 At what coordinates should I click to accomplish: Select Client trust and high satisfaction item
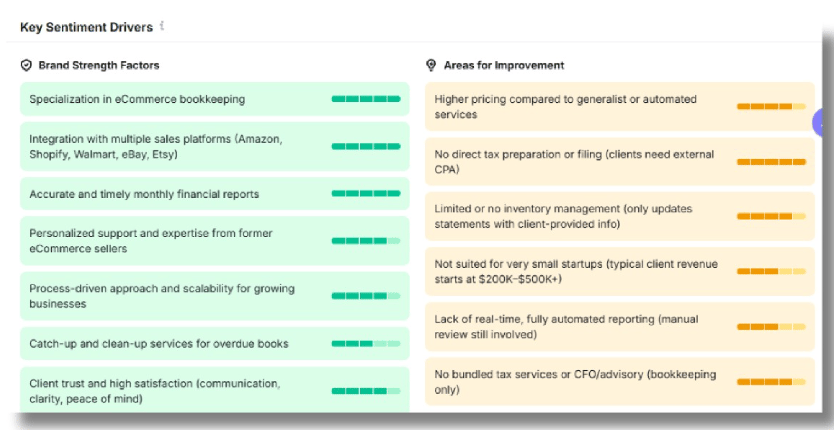[215, 391]
